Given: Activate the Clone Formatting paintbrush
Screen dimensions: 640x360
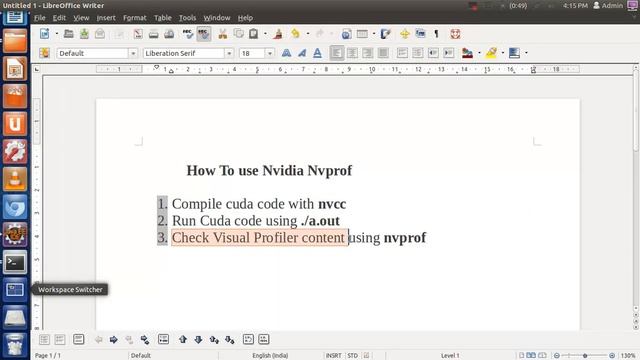Looking at the screenshot, I should tap(278, 34).
